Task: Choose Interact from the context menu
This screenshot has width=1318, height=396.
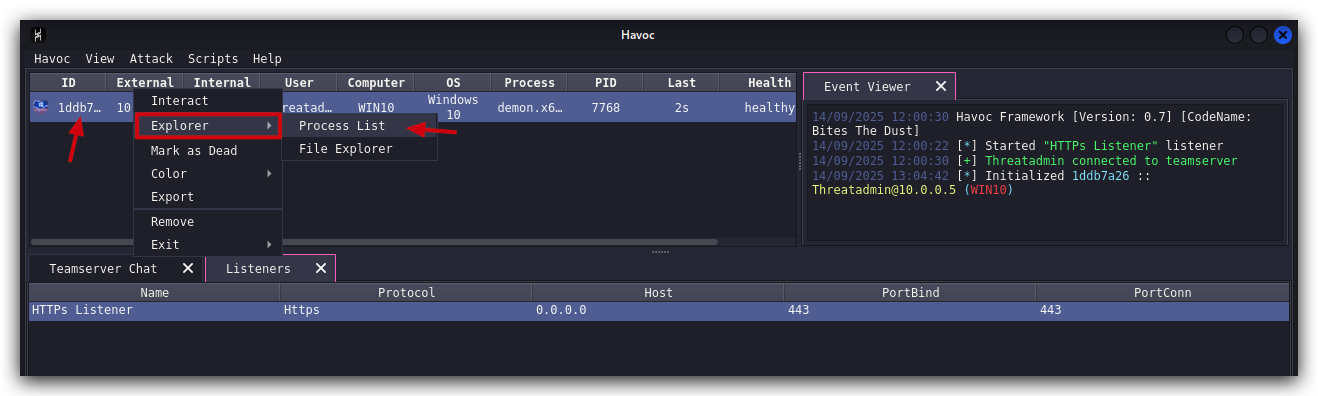Action: click(x=208, y=101)
